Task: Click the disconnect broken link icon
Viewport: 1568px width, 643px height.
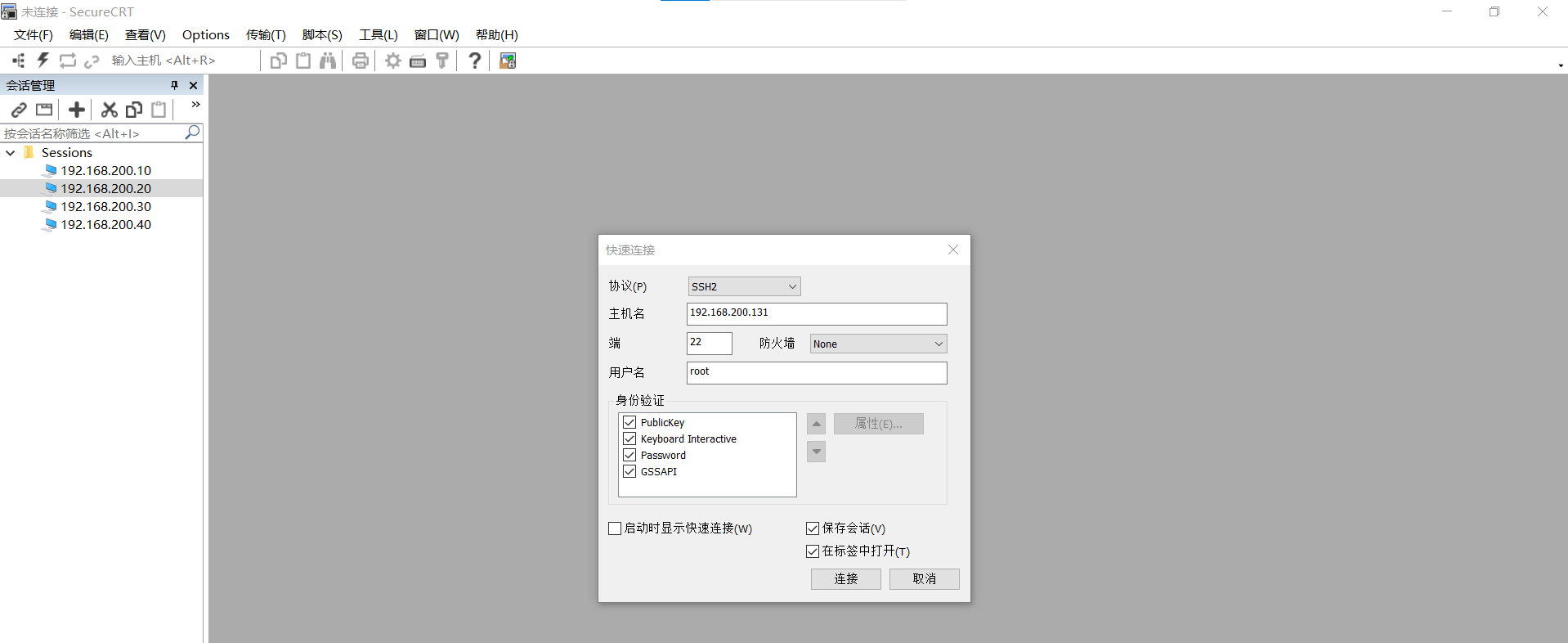Action: point(92,61)
